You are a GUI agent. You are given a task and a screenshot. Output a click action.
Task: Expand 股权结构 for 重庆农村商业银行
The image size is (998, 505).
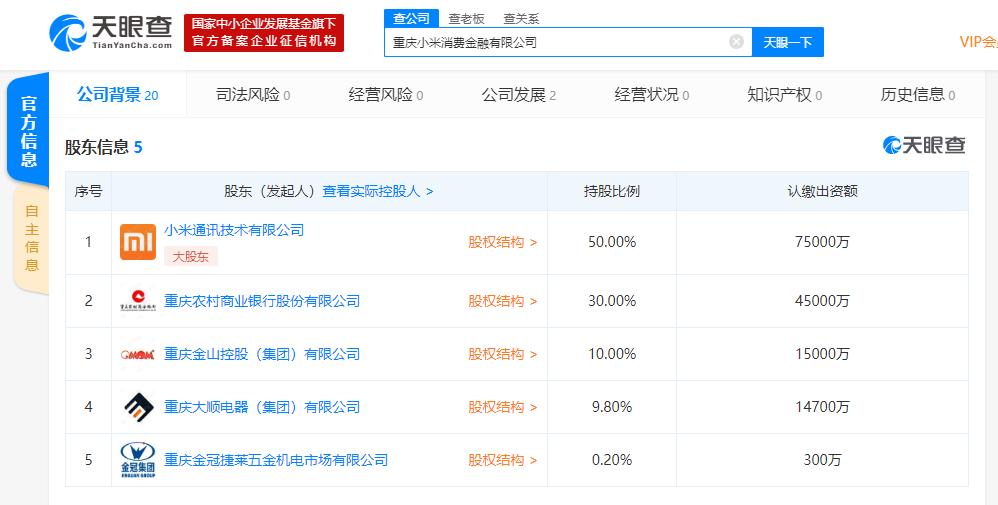coord(503,301)
